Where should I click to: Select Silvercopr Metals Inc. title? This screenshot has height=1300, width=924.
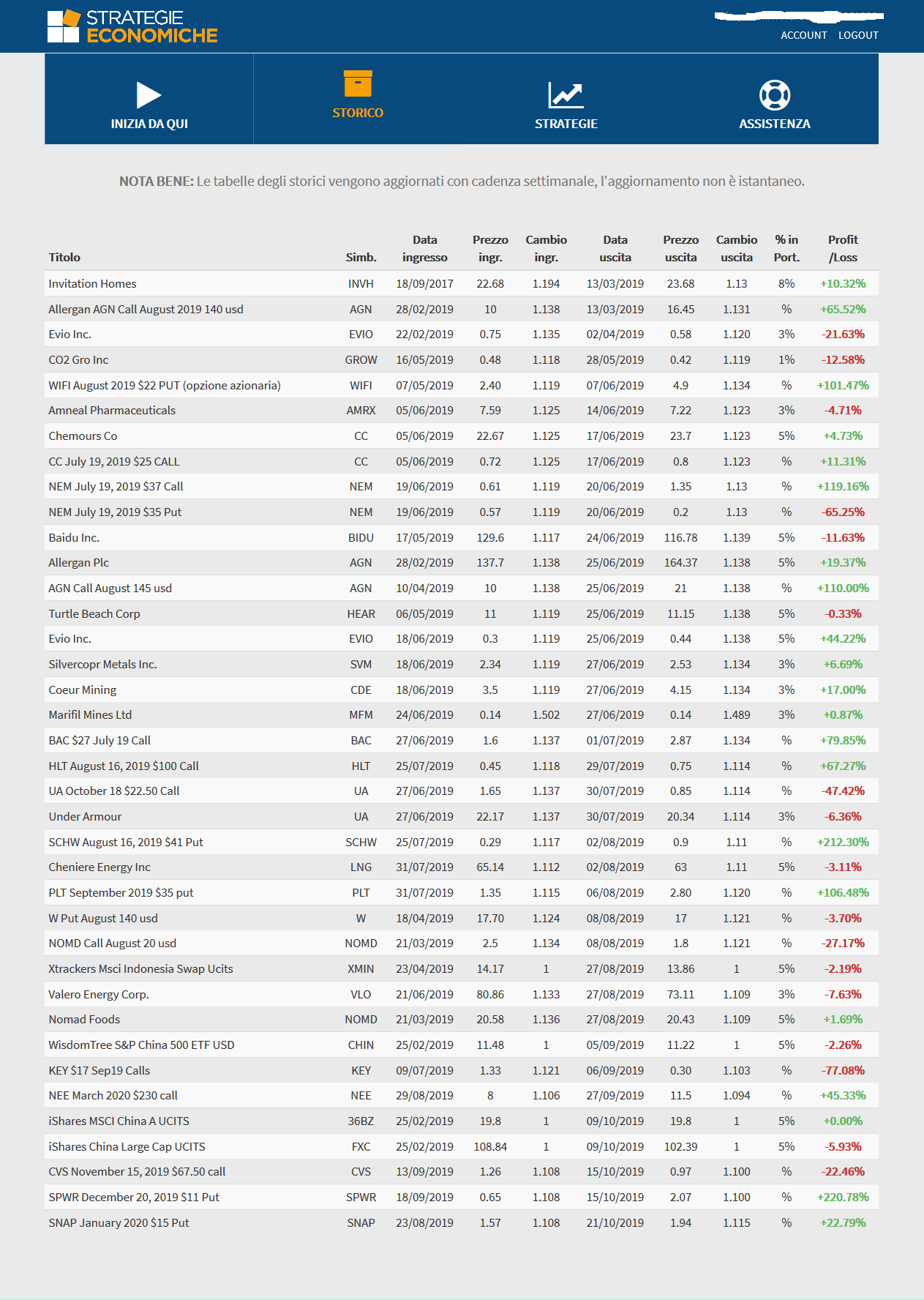click(102, 664)
